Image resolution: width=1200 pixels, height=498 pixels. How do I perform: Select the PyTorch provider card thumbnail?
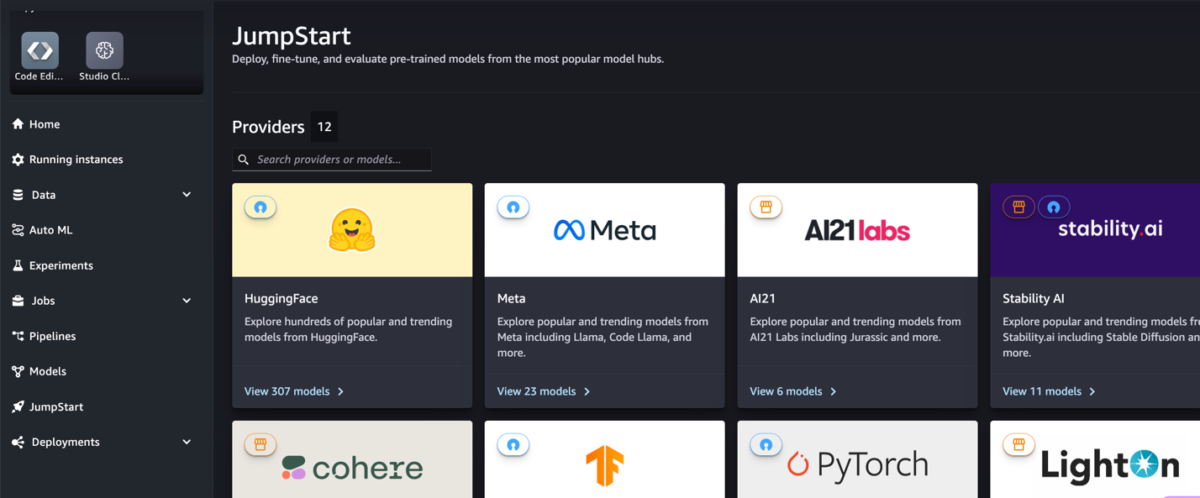pyautogui.click(x=857, y=459)
